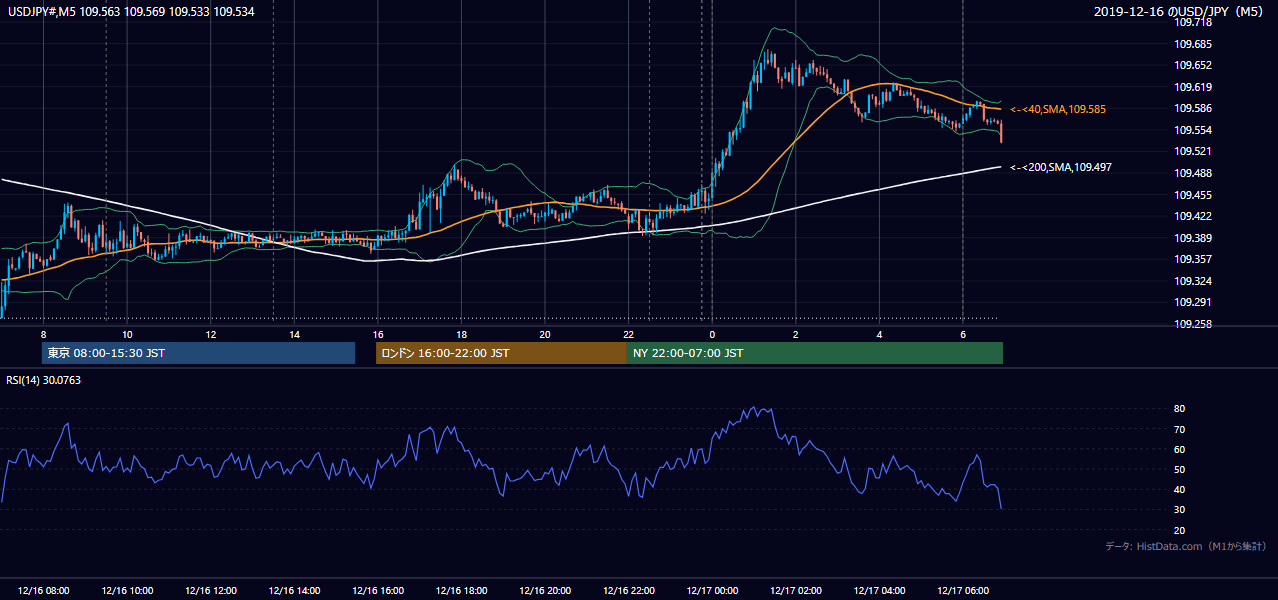This screenshot has height=600, width=1278.
Task: Click the London 16:00-22:00 JST session bar
Action: pyautogui.click(x=501, y=353)
